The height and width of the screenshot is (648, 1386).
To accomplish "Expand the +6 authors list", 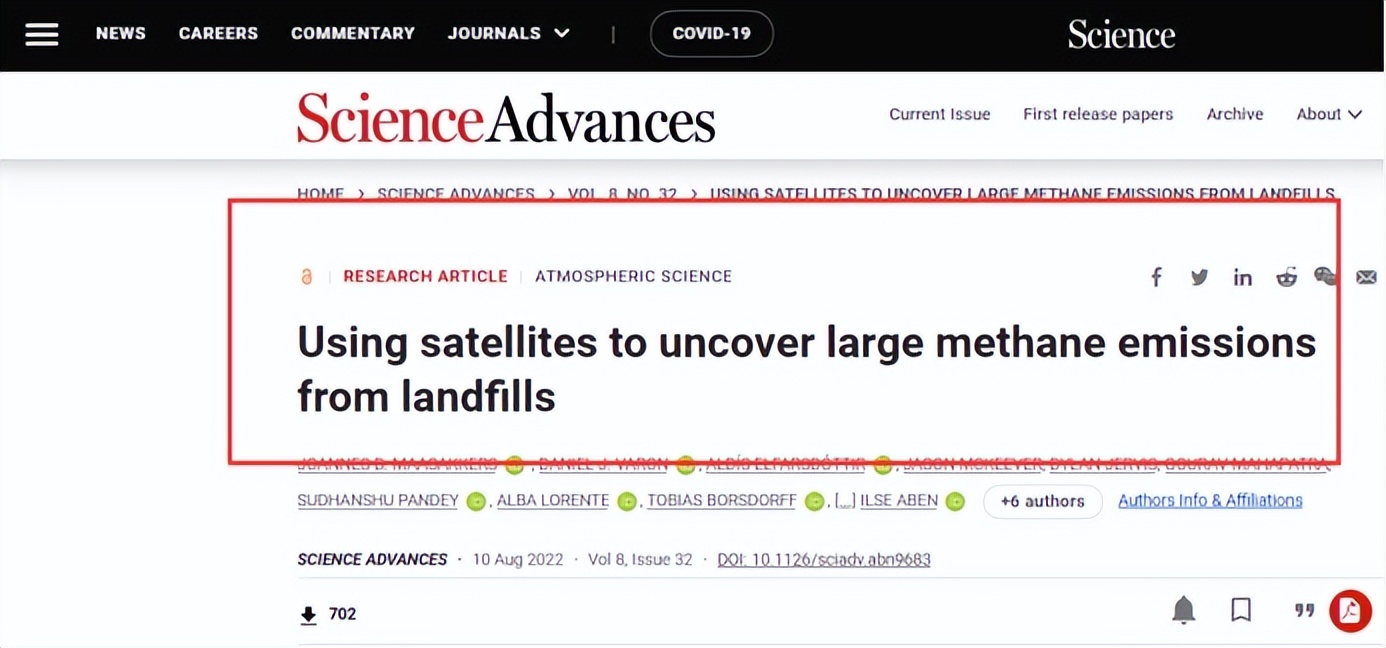I will [1042, 501].
